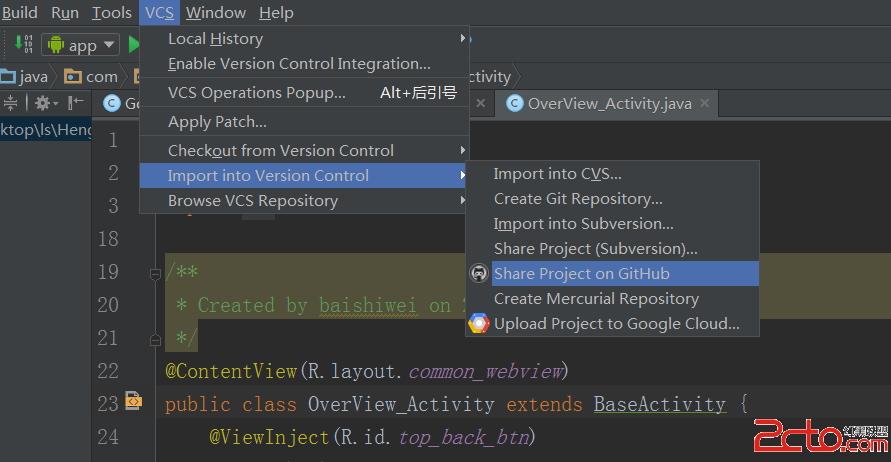891x462 pixels.
Task: Select Create Git Repository menu entry
Action: point(578,199)
